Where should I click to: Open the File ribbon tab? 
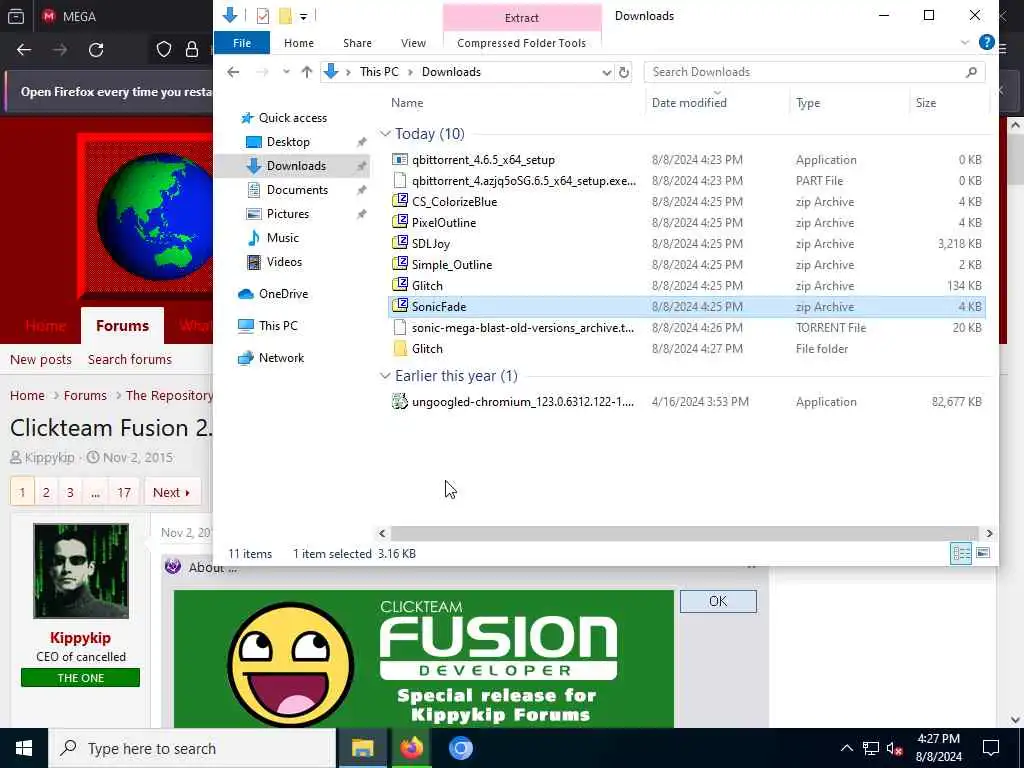tap(242, 43)
